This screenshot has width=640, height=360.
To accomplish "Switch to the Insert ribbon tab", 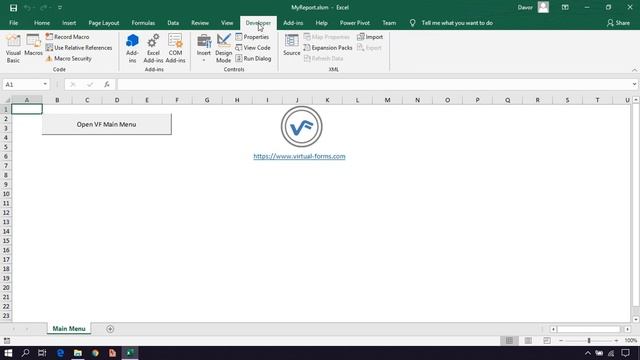I will tap(69, 23).
